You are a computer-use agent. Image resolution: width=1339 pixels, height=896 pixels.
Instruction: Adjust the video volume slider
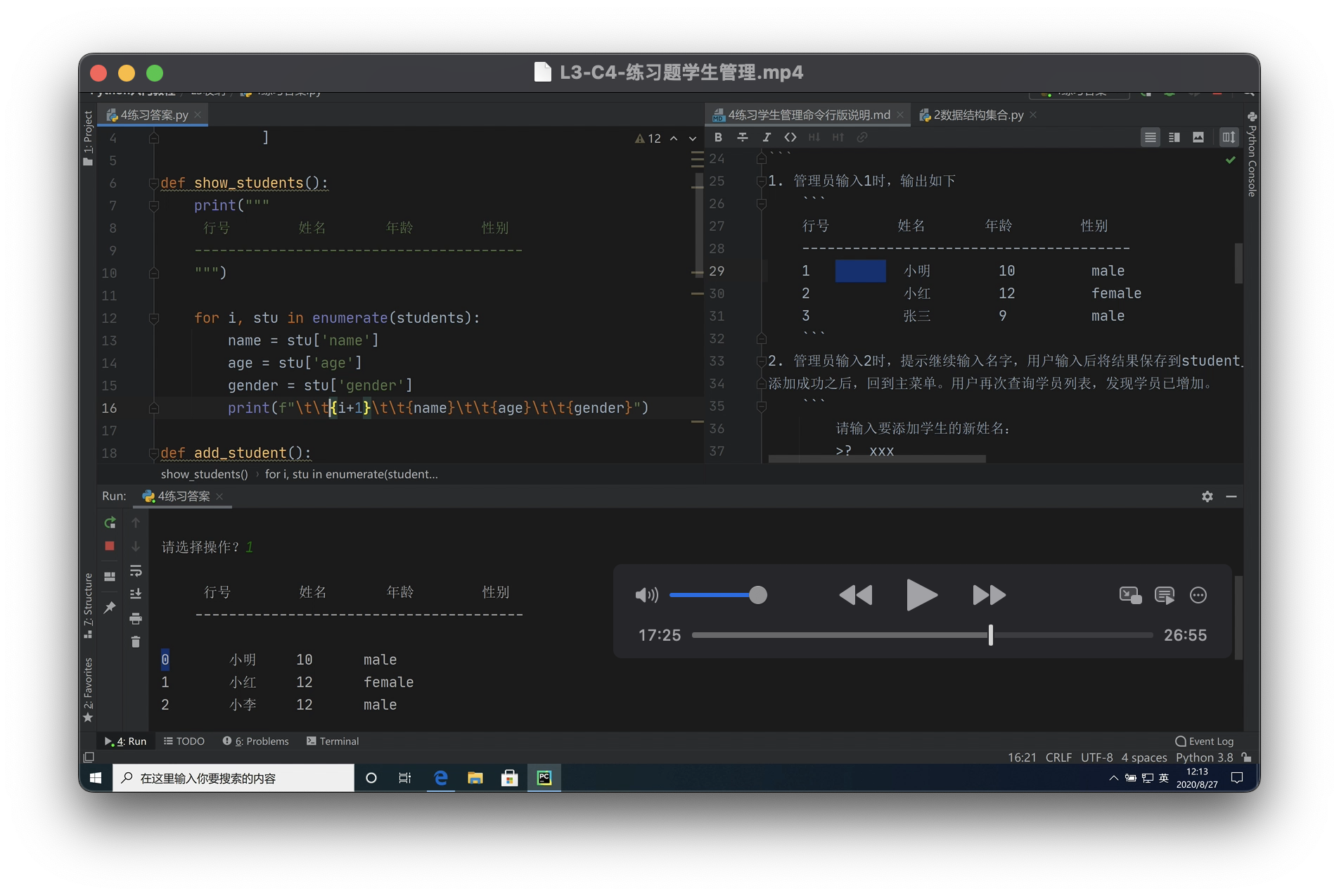[718, 595]
